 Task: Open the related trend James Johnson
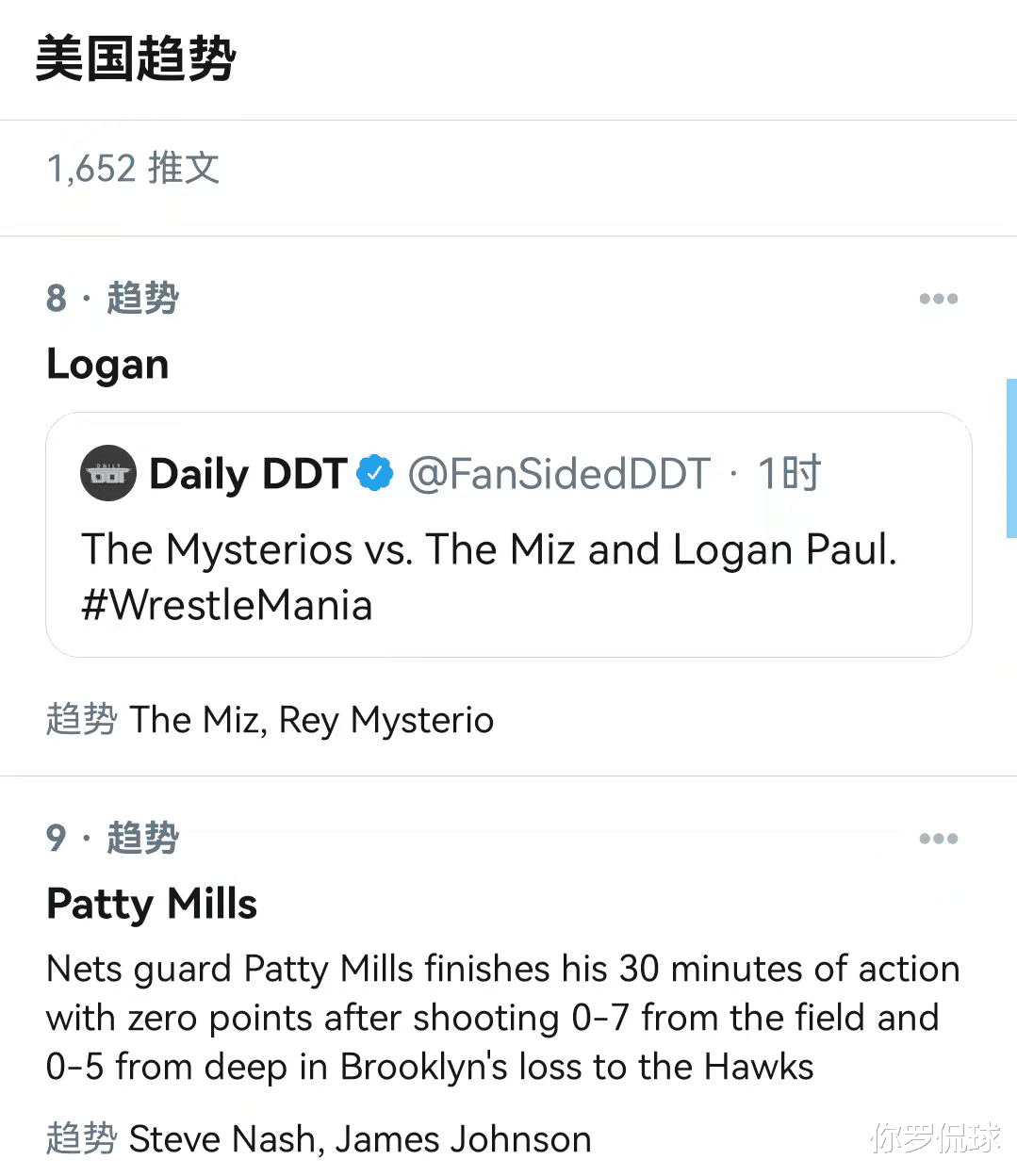pos(464,1139)
